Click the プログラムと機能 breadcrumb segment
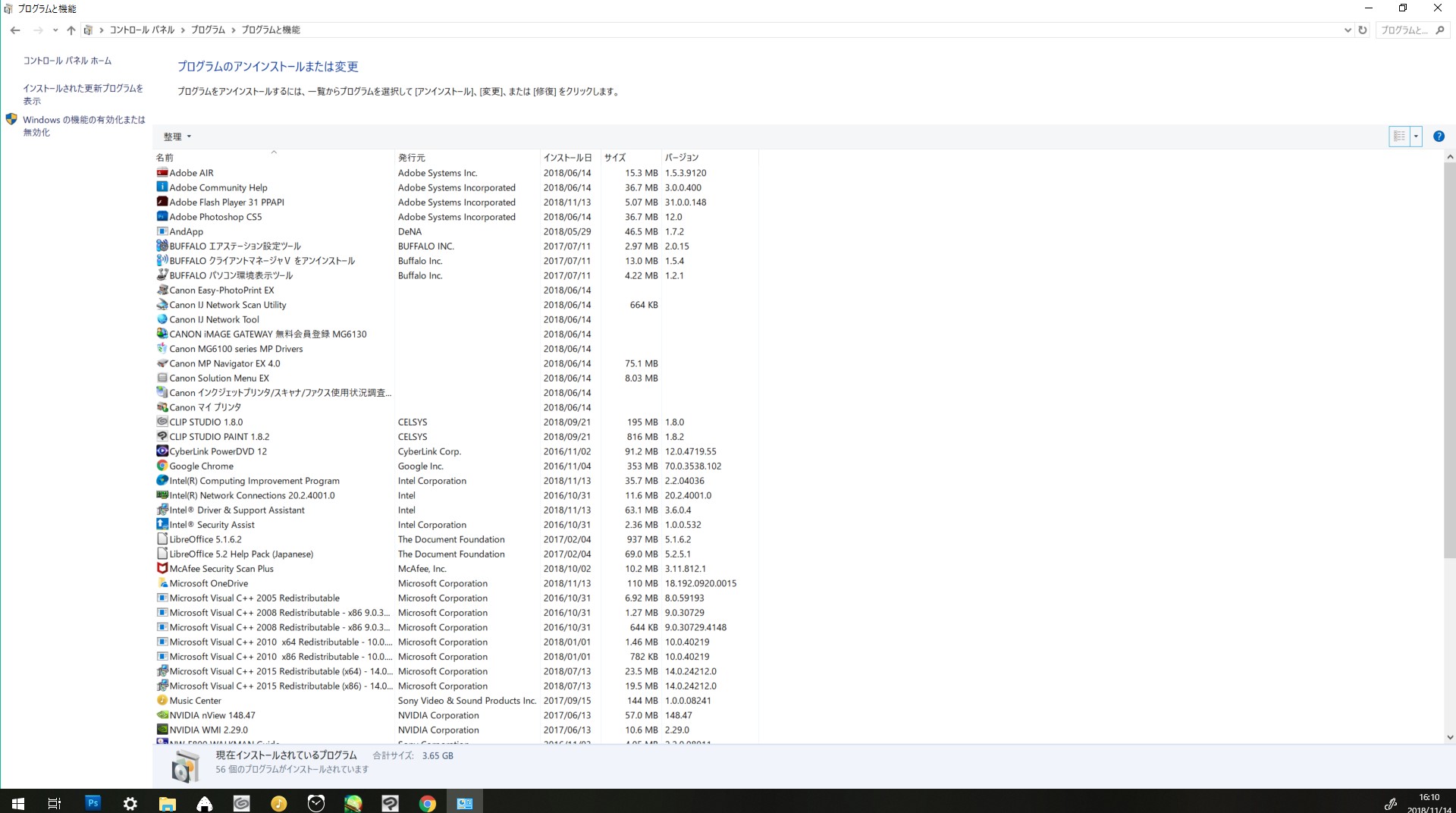The height and width of the screenshot is (813, 1456). [271, 30]
